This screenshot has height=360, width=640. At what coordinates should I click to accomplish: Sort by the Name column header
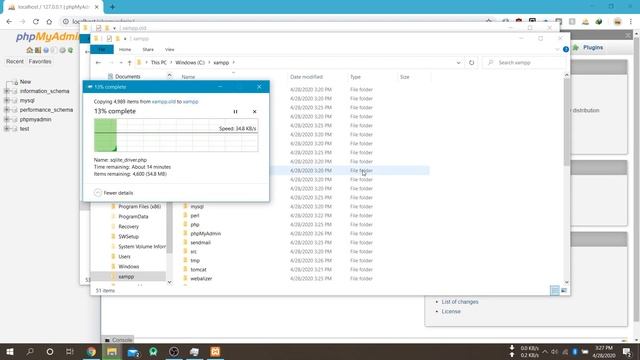pos(188,77)
